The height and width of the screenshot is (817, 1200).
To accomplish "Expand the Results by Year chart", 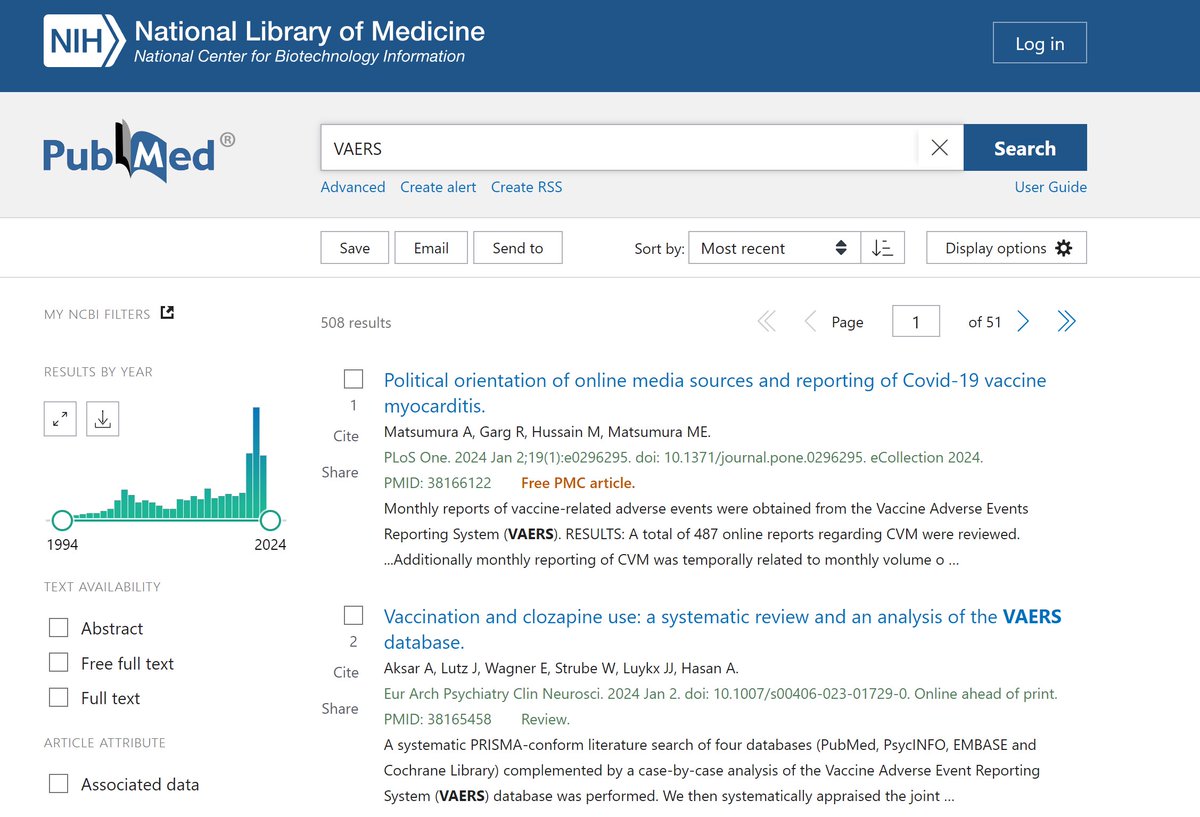I will pos(60,419).
